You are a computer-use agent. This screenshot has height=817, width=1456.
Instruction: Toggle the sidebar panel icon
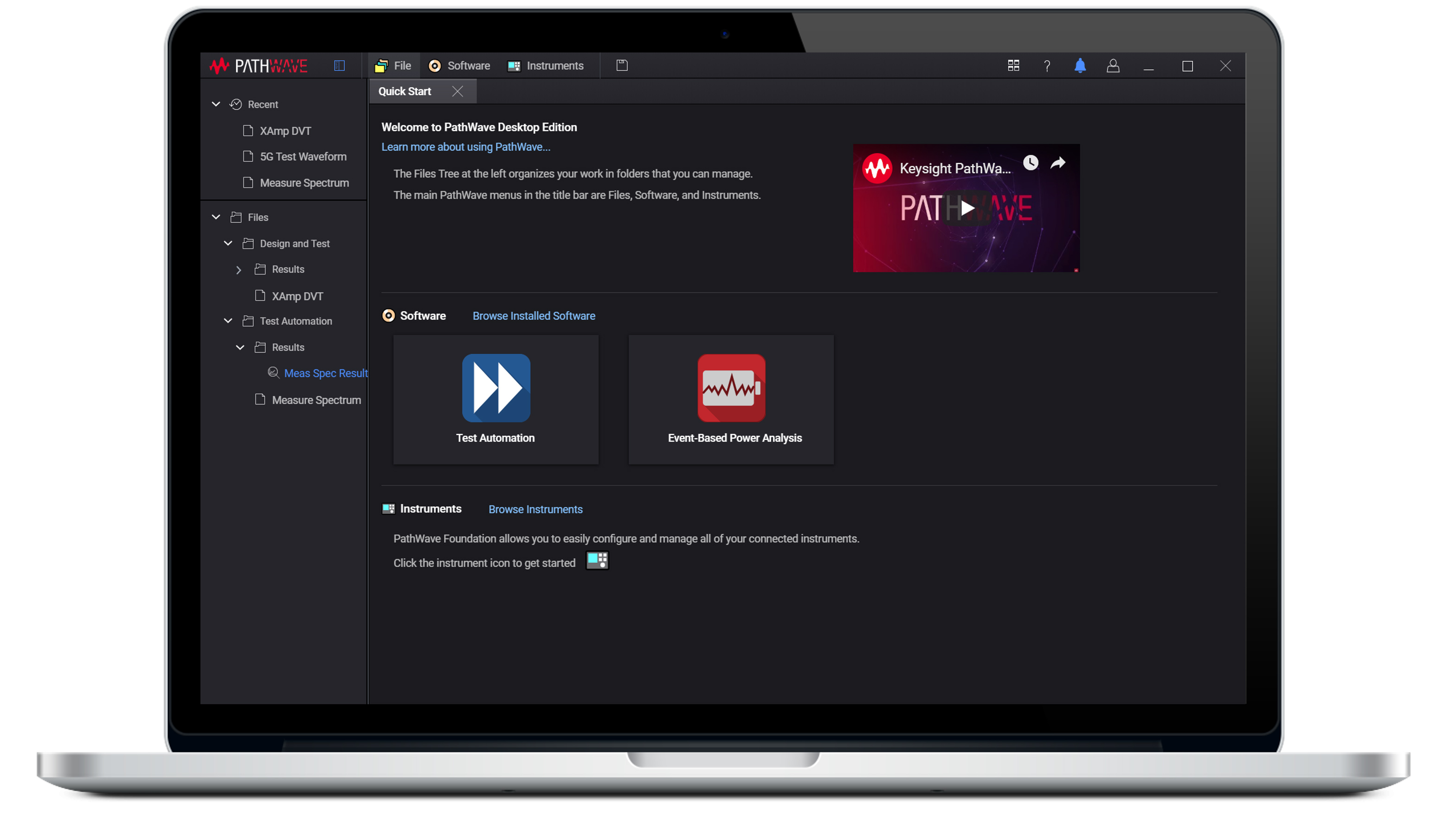click(339, 65)
